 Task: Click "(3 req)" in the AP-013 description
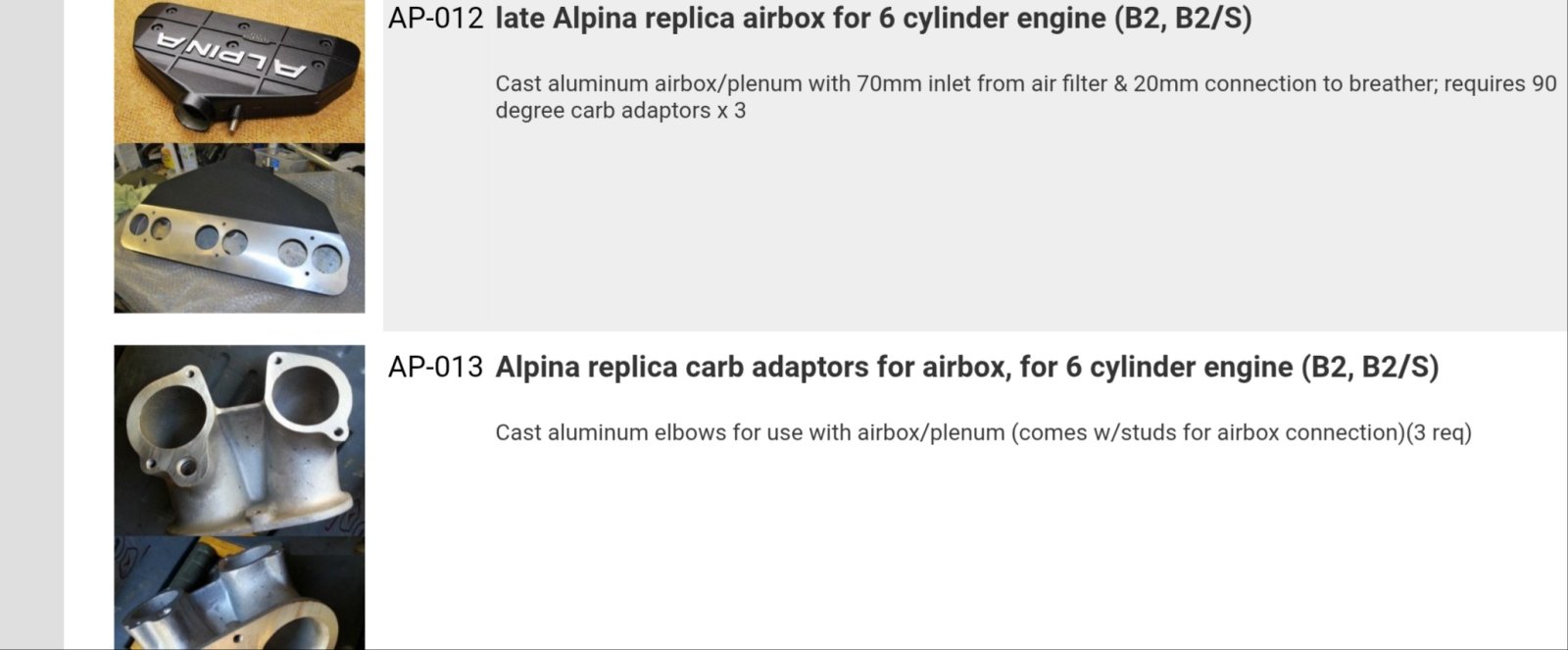[1439, 432]
